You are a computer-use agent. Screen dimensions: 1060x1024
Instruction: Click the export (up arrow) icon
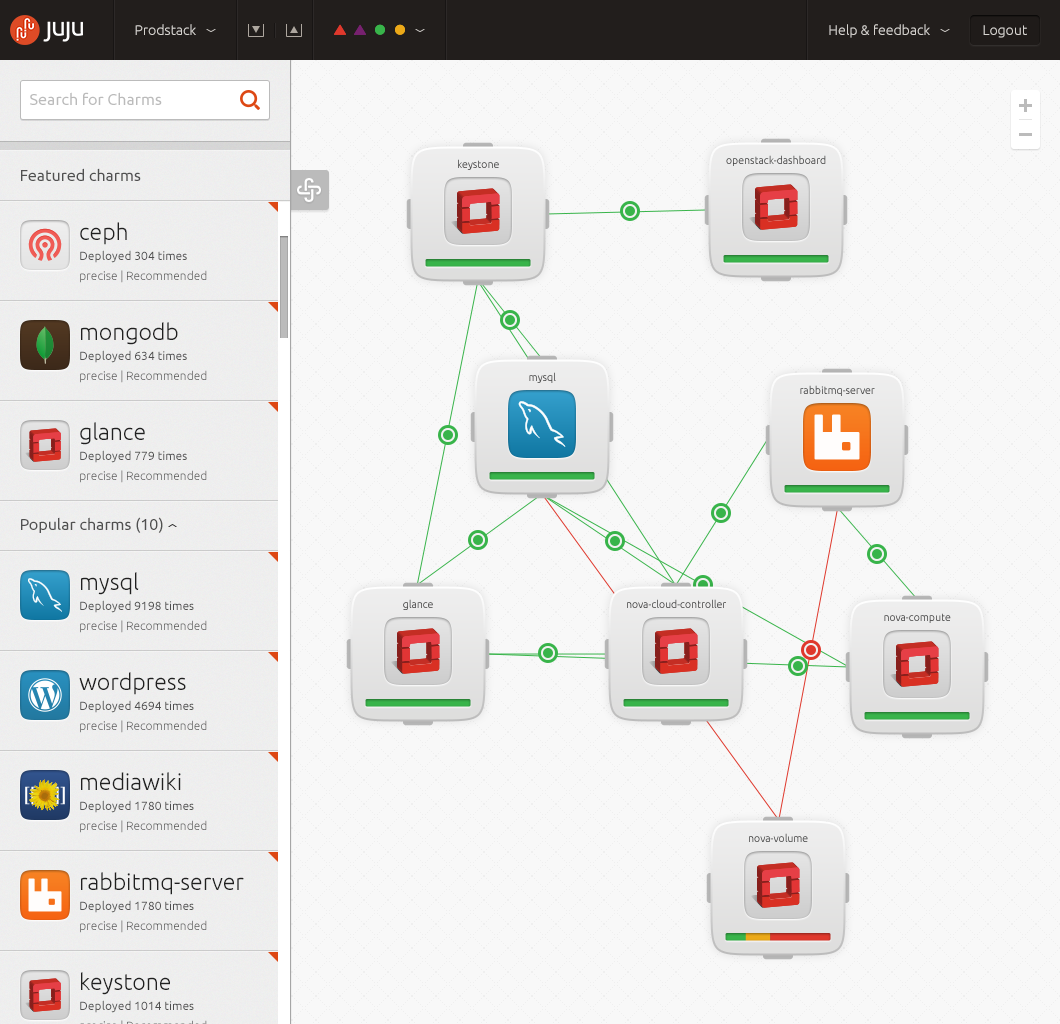click(294, 30)
